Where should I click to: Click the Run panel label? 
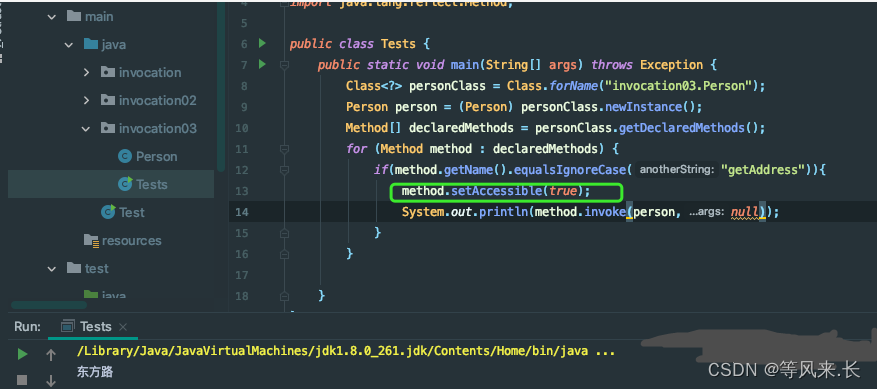(x=27, y=326)
